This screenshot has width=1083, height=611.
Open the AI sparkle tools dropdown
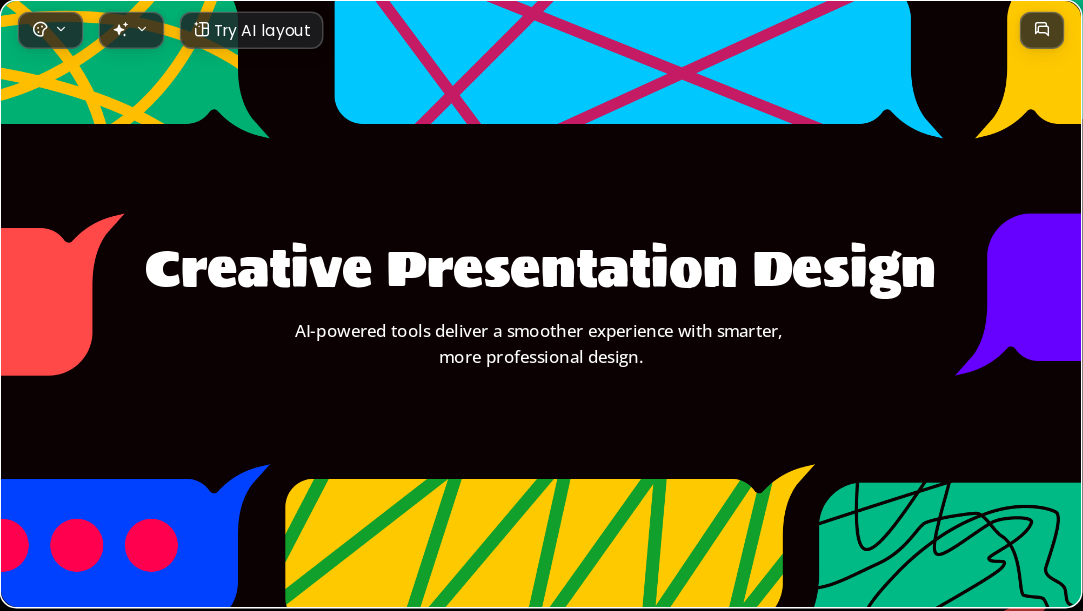pyautogui.click(x=131, y=30)
